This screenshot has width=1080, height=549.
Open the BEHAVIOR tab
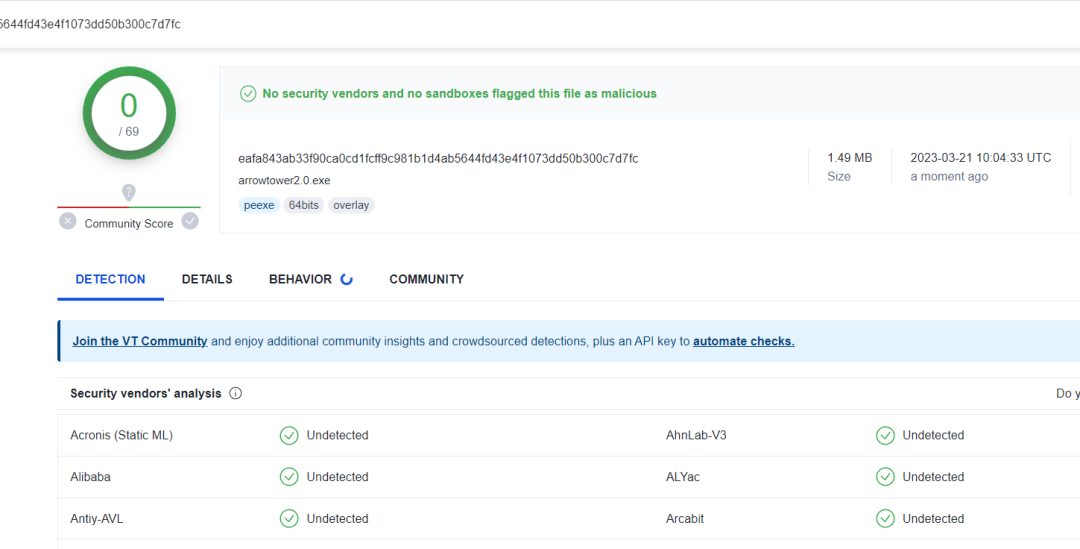tap(300, 279)
